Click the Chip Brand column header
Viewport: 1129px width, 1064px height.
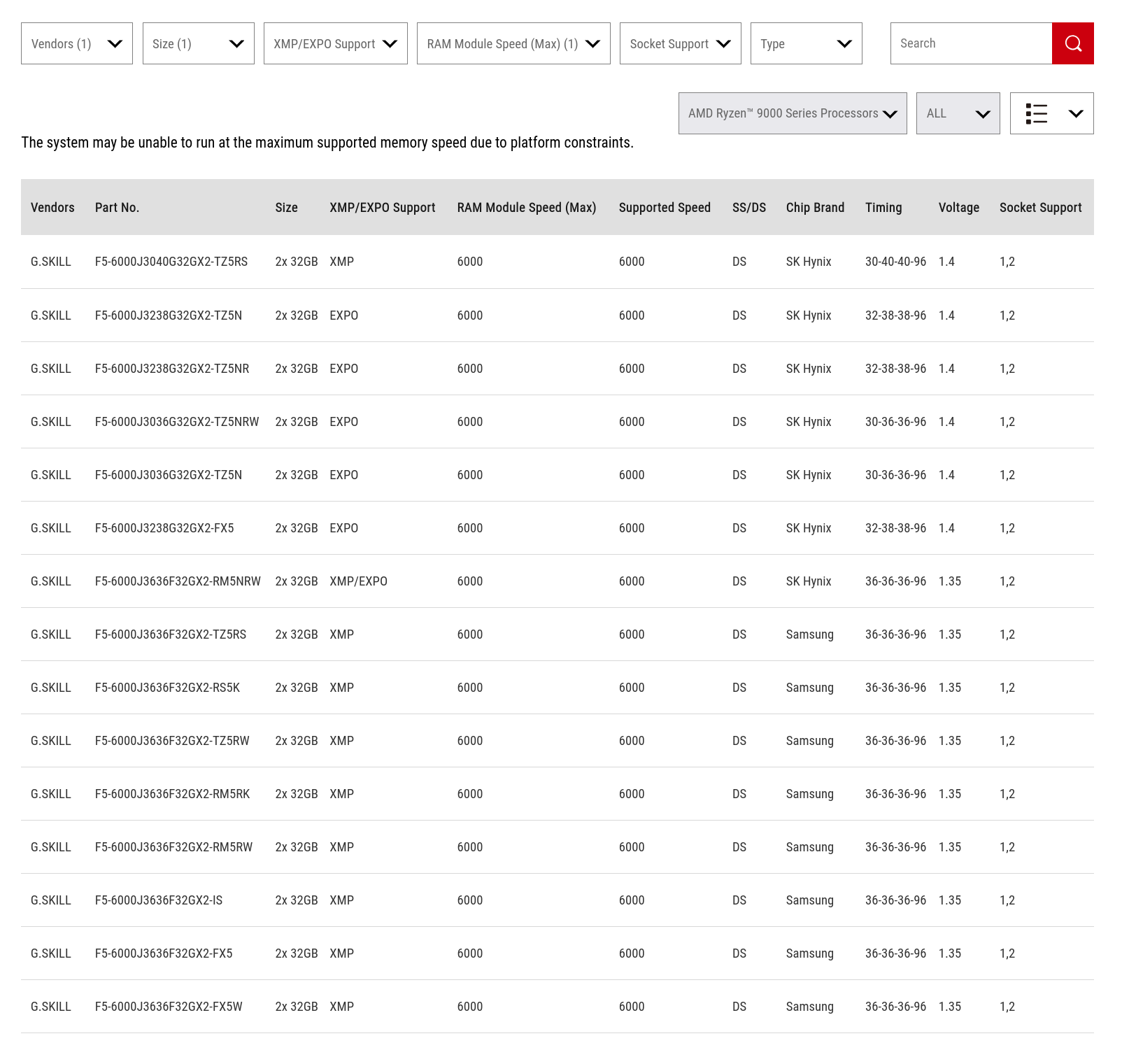click(x=815, y=208)
